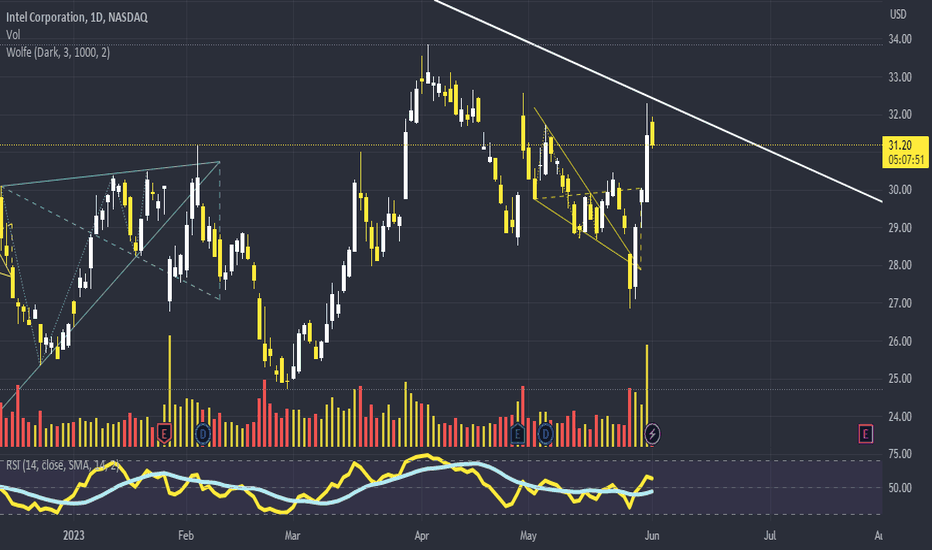Select the Intel Corporation symbol title

[77, 17]
